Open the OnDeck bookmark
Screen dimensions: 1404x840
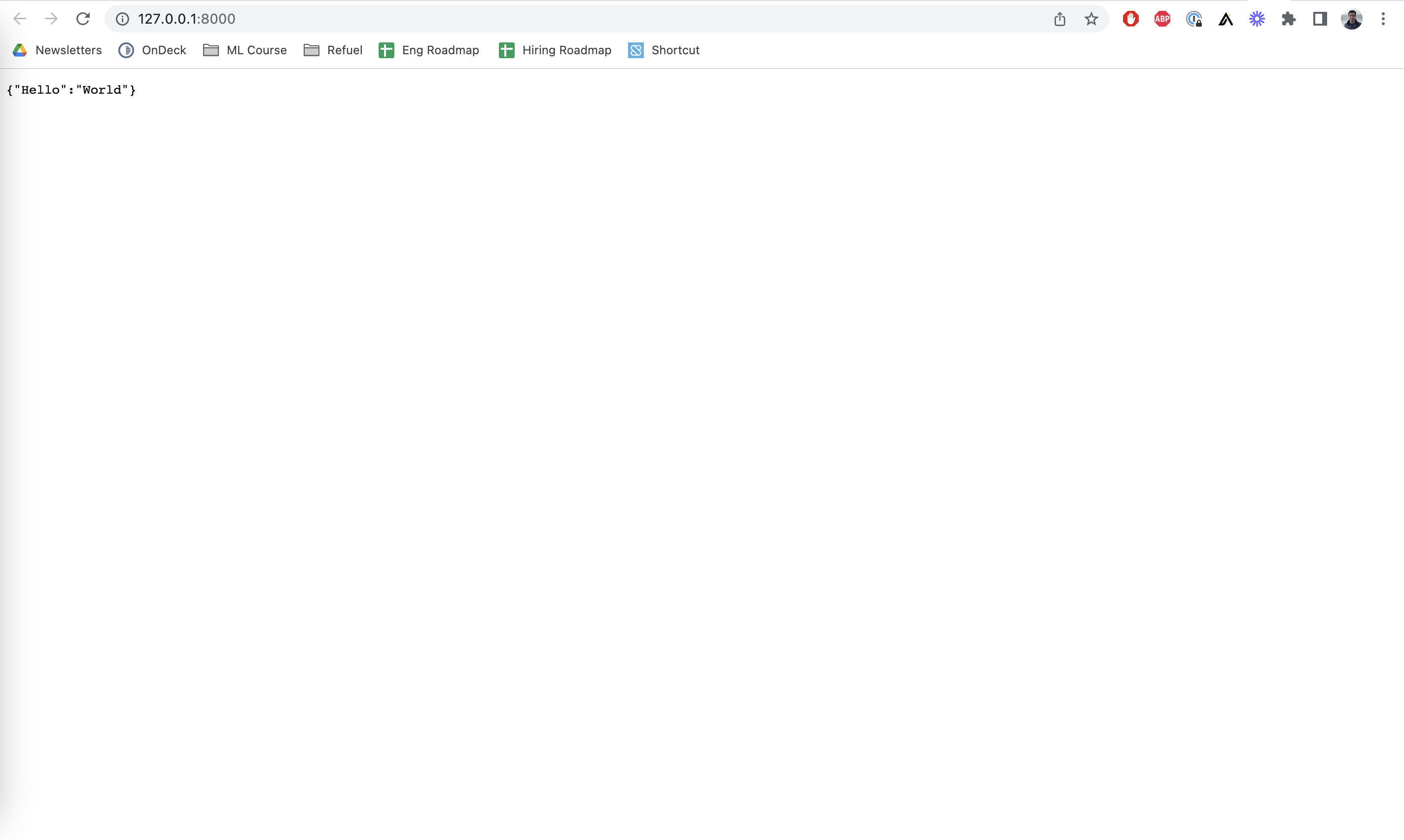coord(152,50)
